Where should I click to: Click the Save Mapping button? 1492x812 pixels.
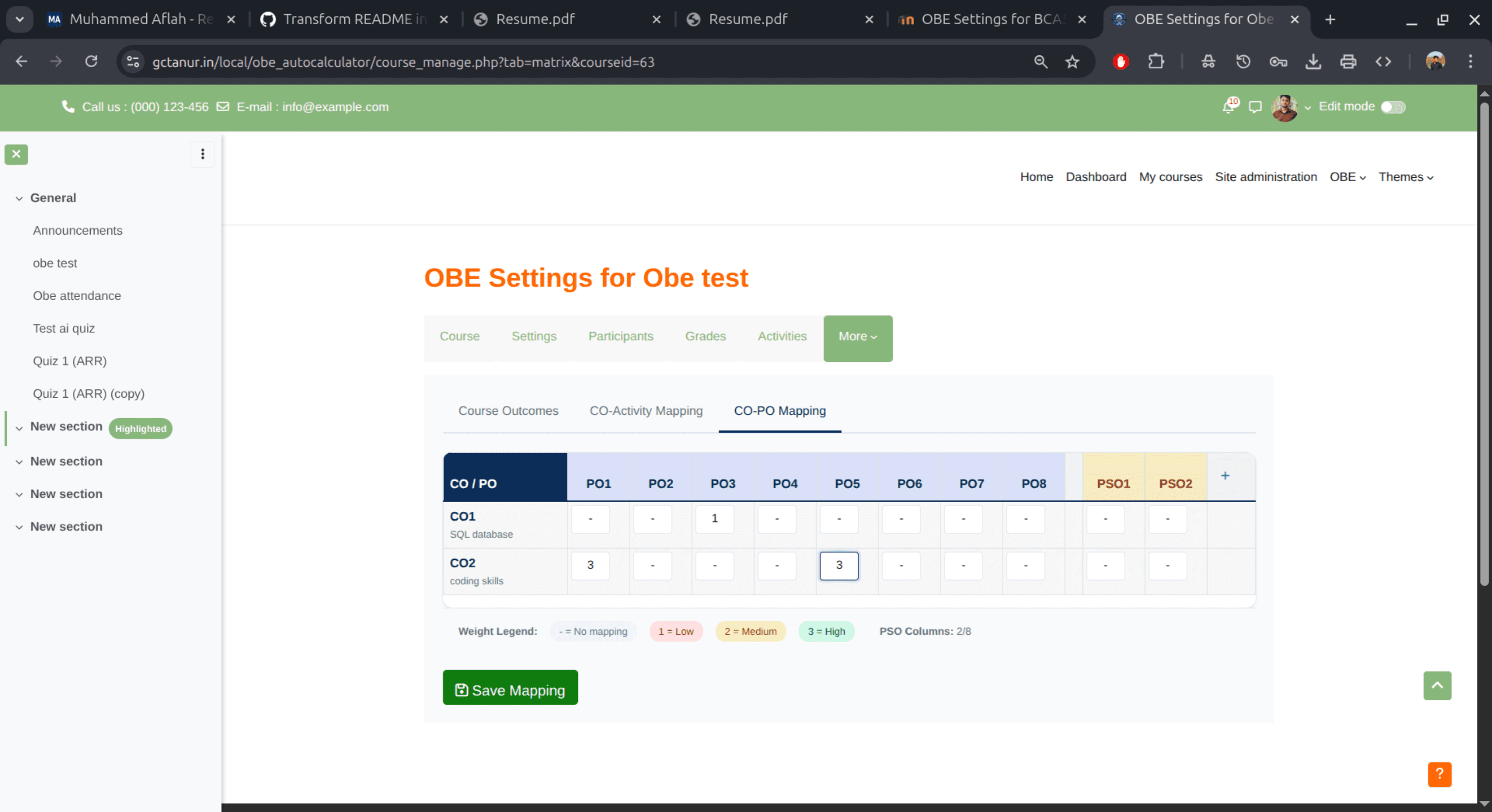coord(509,689)
